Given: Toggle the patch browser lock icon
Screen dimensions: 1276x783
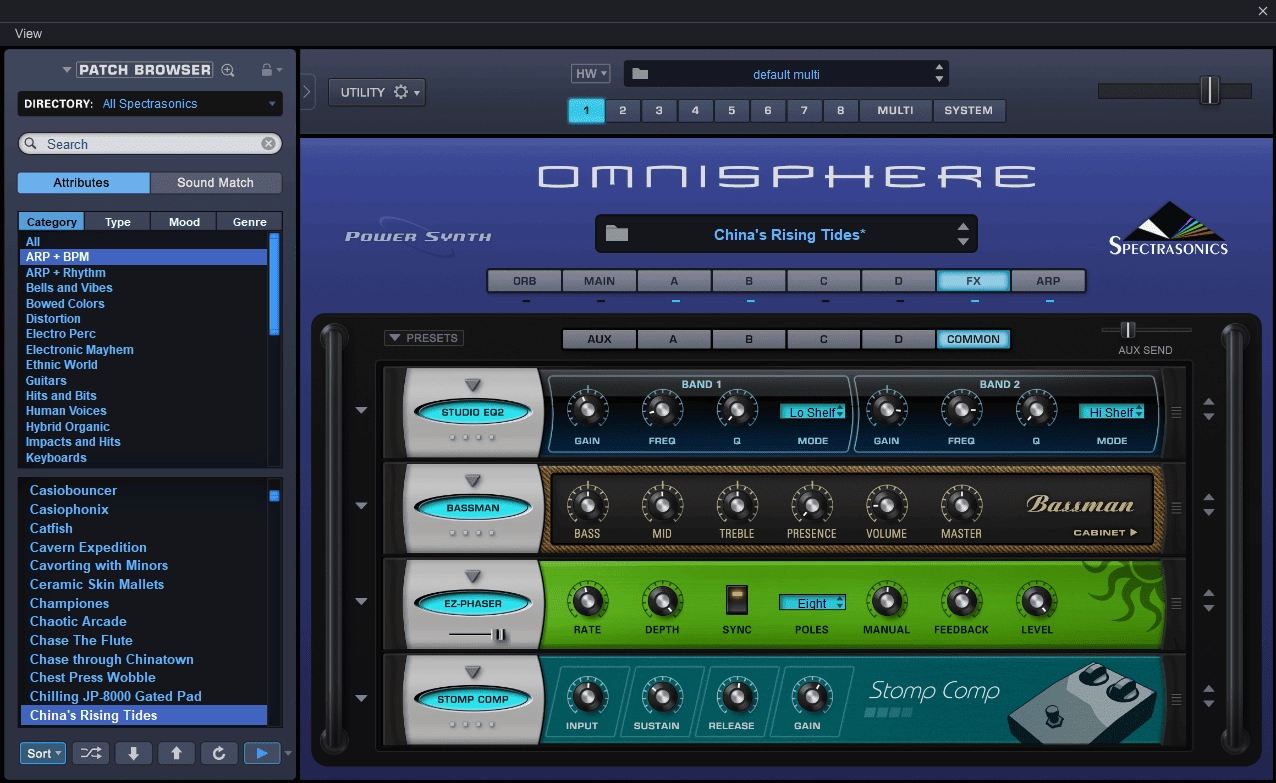Looking at the screenshot, I should tap(266, 70).
